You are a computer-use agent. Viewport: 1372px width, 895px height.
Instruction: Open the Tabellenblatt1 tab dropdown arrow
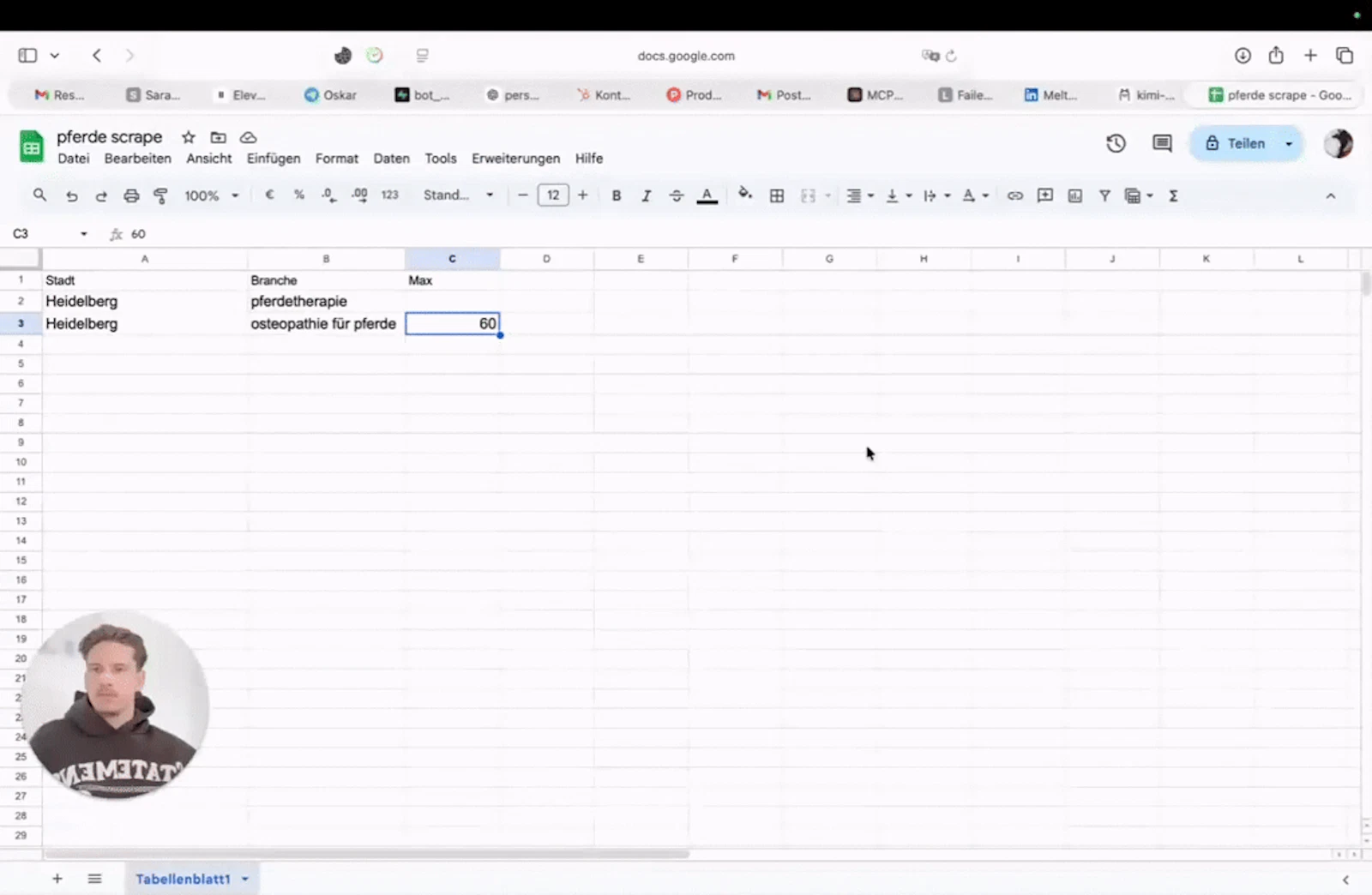[x=245, y=879]
